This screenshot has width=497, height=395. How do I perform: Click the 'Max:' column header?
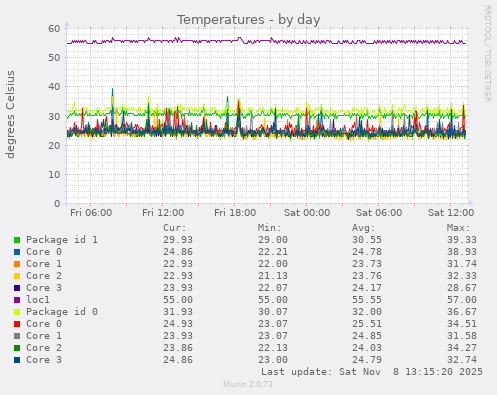(458, 228)
